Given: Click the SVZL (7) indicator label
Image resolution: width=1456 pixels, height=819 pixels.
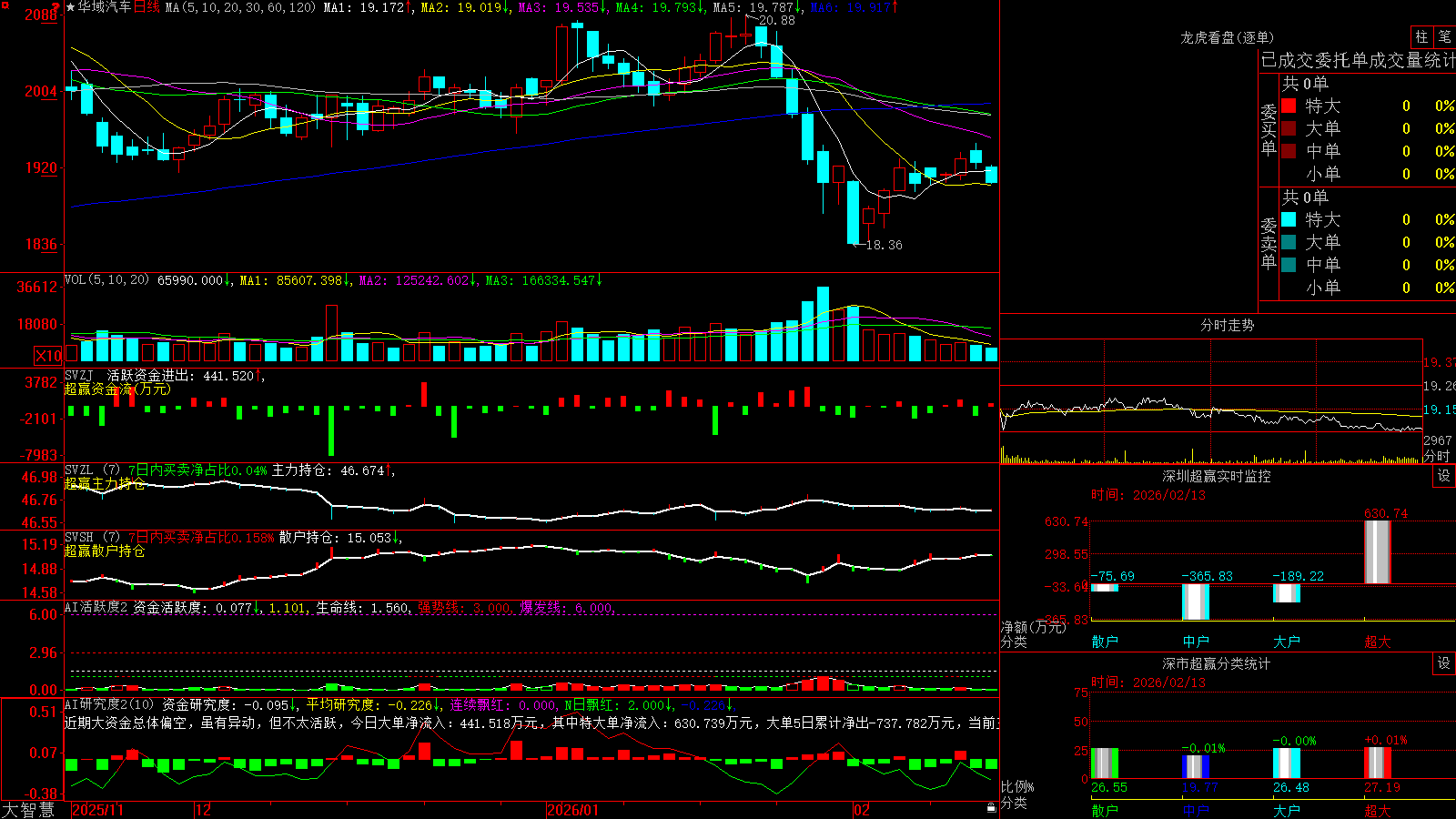Looking at the screenshot, I should click(x=92, y=470).
